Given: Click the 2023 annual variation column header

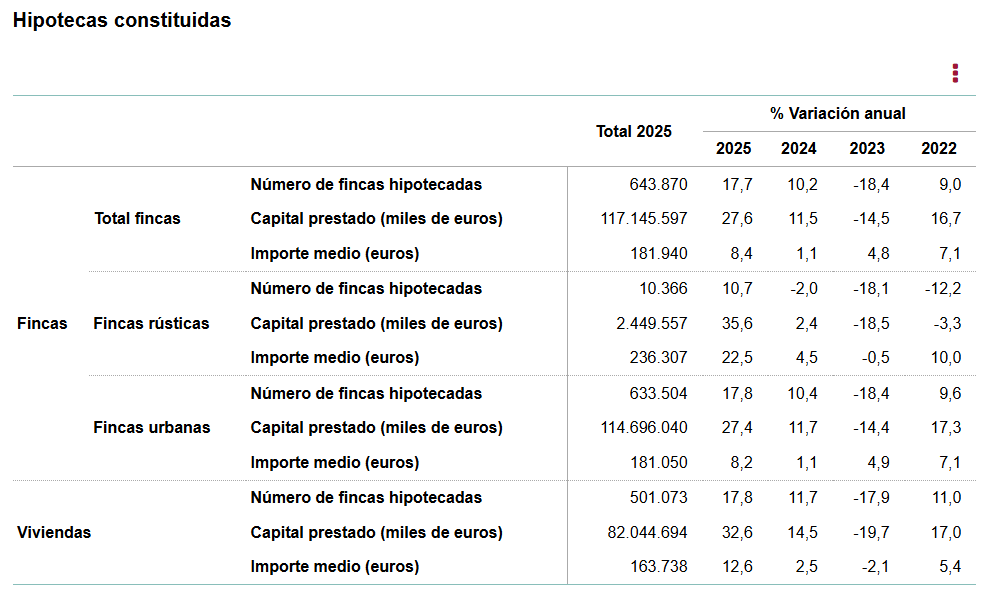Looking at the screenshot, I should coord(867,148).
